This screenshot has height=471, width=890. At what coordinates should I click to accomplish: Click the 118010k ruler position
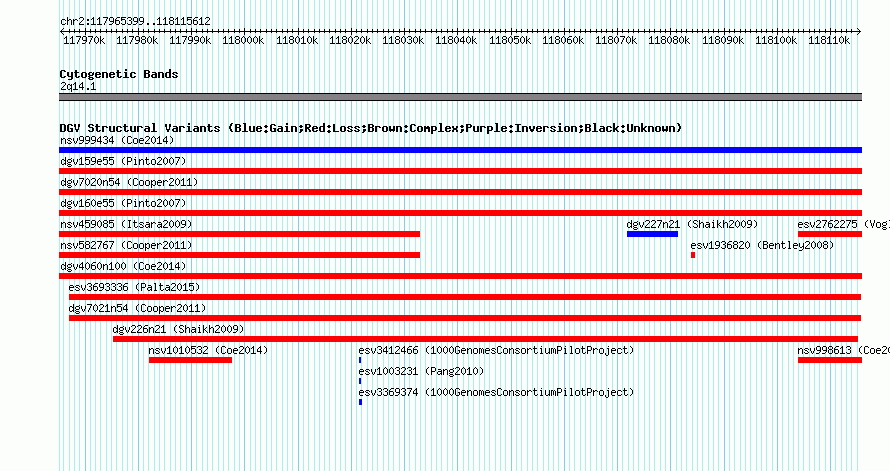297,40
